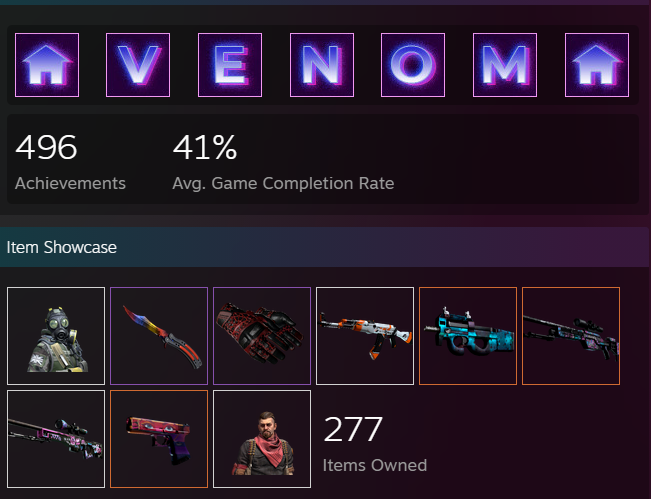Open the butterfly knife item
This screenshot has height=499, width=651.
click(159, 336)
